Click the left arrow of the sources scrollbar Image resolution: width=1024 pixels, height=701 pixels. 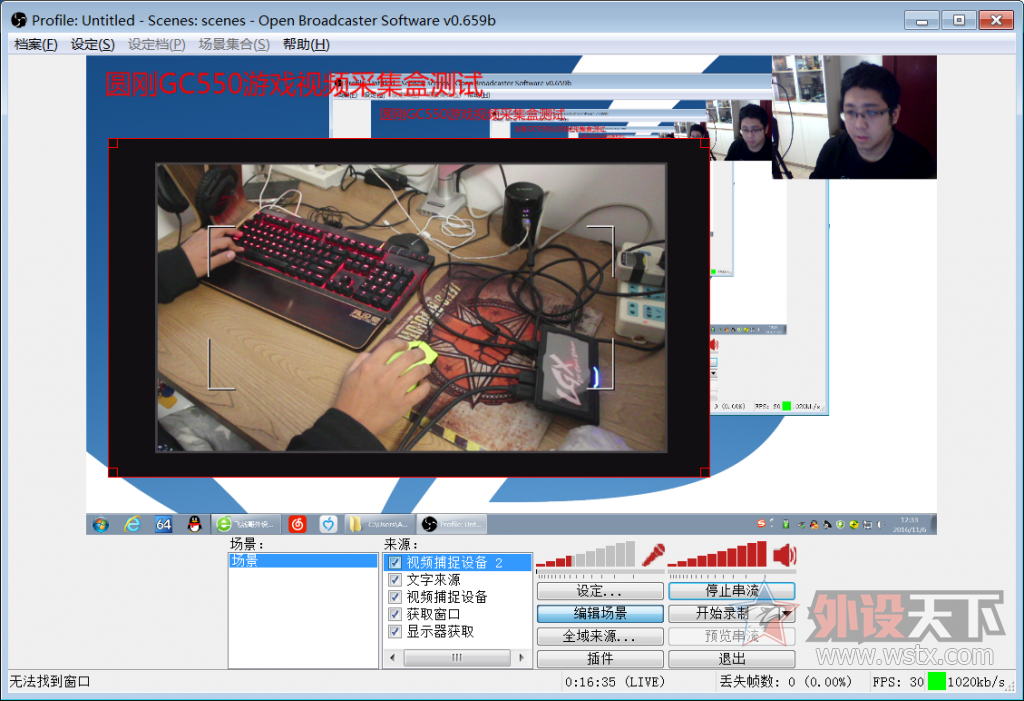[392, 658]
